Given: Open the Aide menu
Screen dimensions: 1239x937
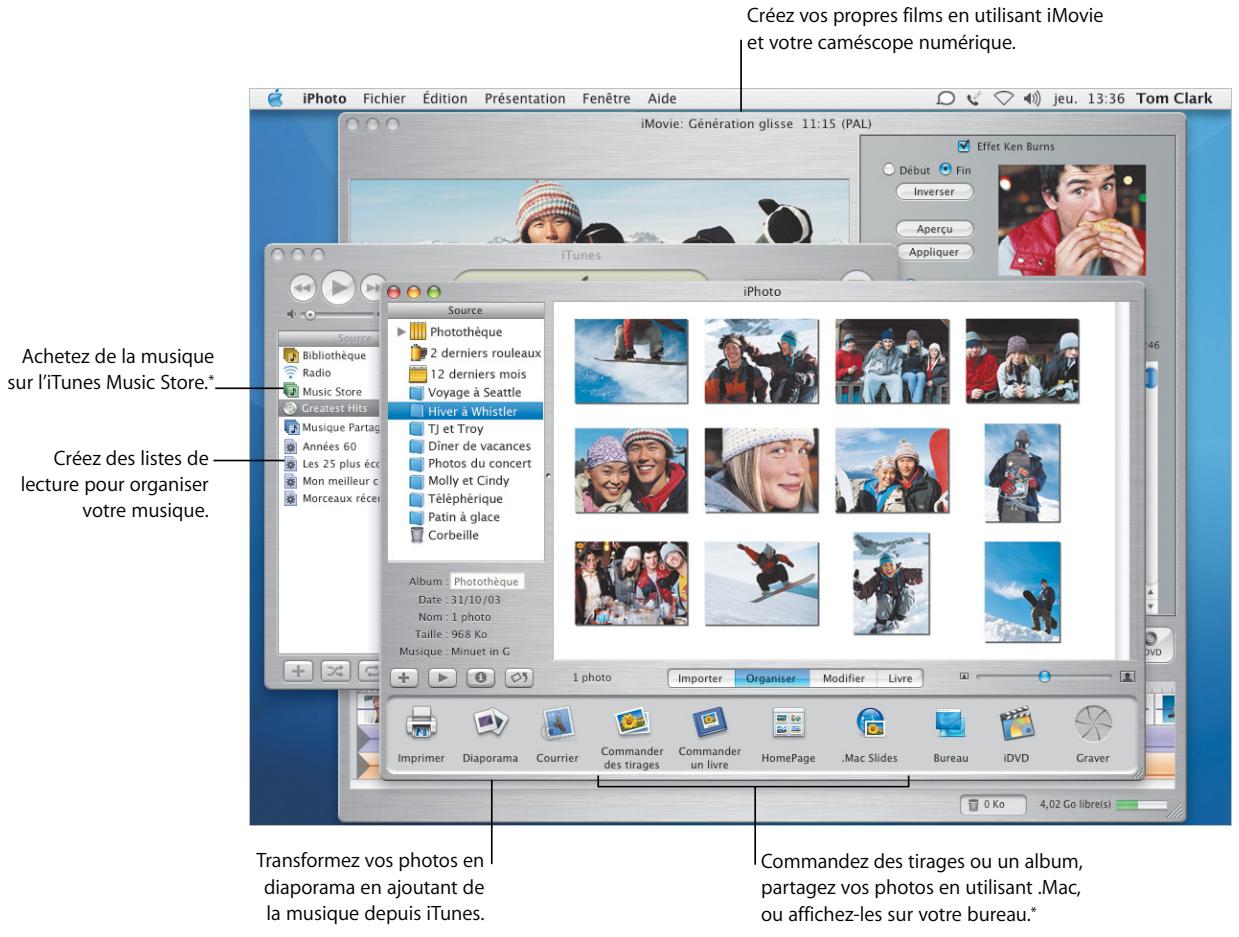Looking at the screenshot, I should click(661, 99).
